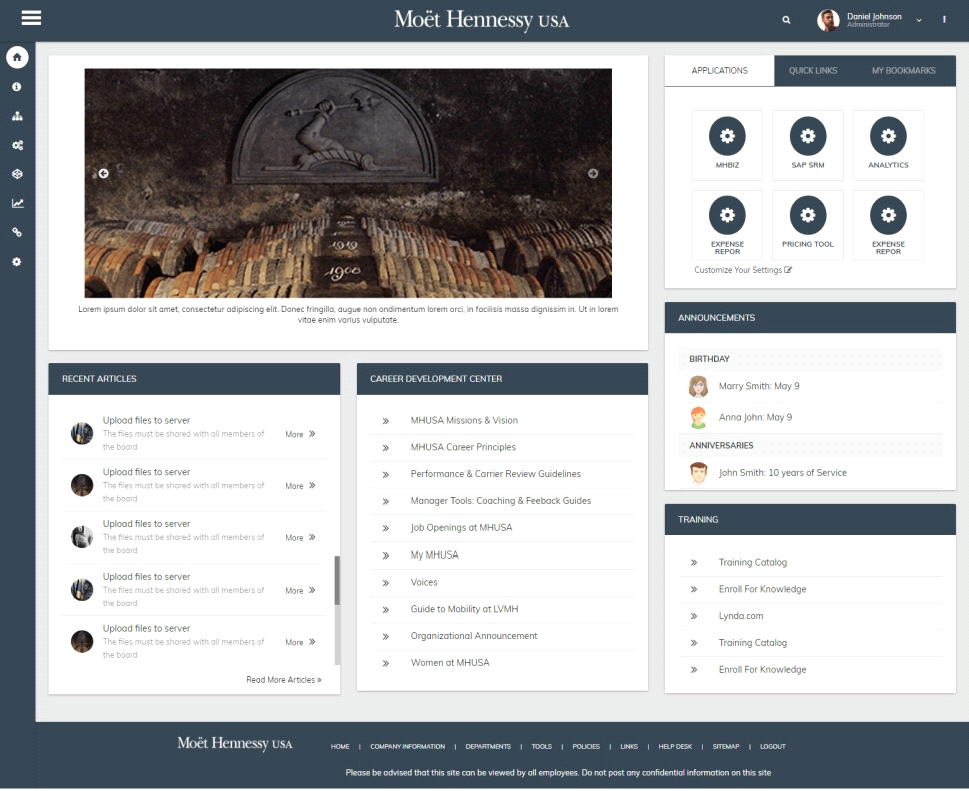Screen dimensions: 969x791
Task: Open the Voices link
Action: coord(424,582)
